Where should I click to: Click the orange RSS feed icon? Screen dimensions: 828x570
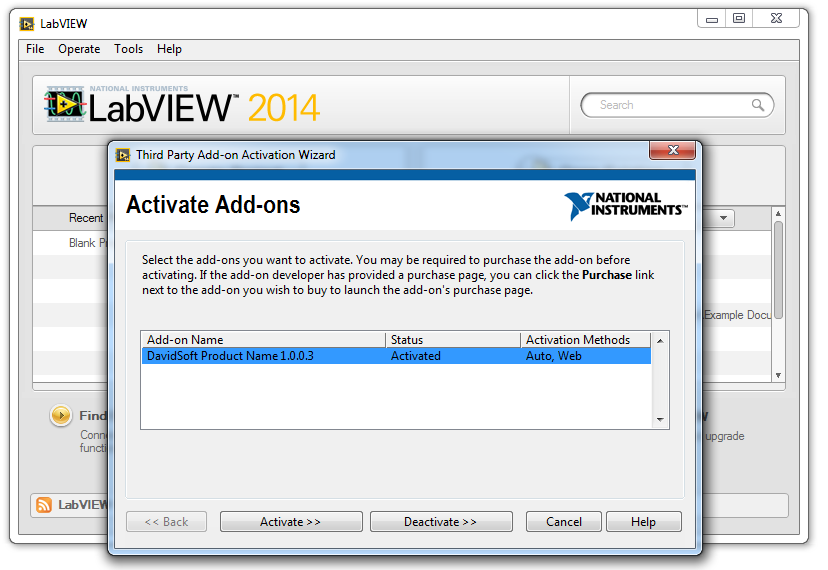(x=44, y=505)
